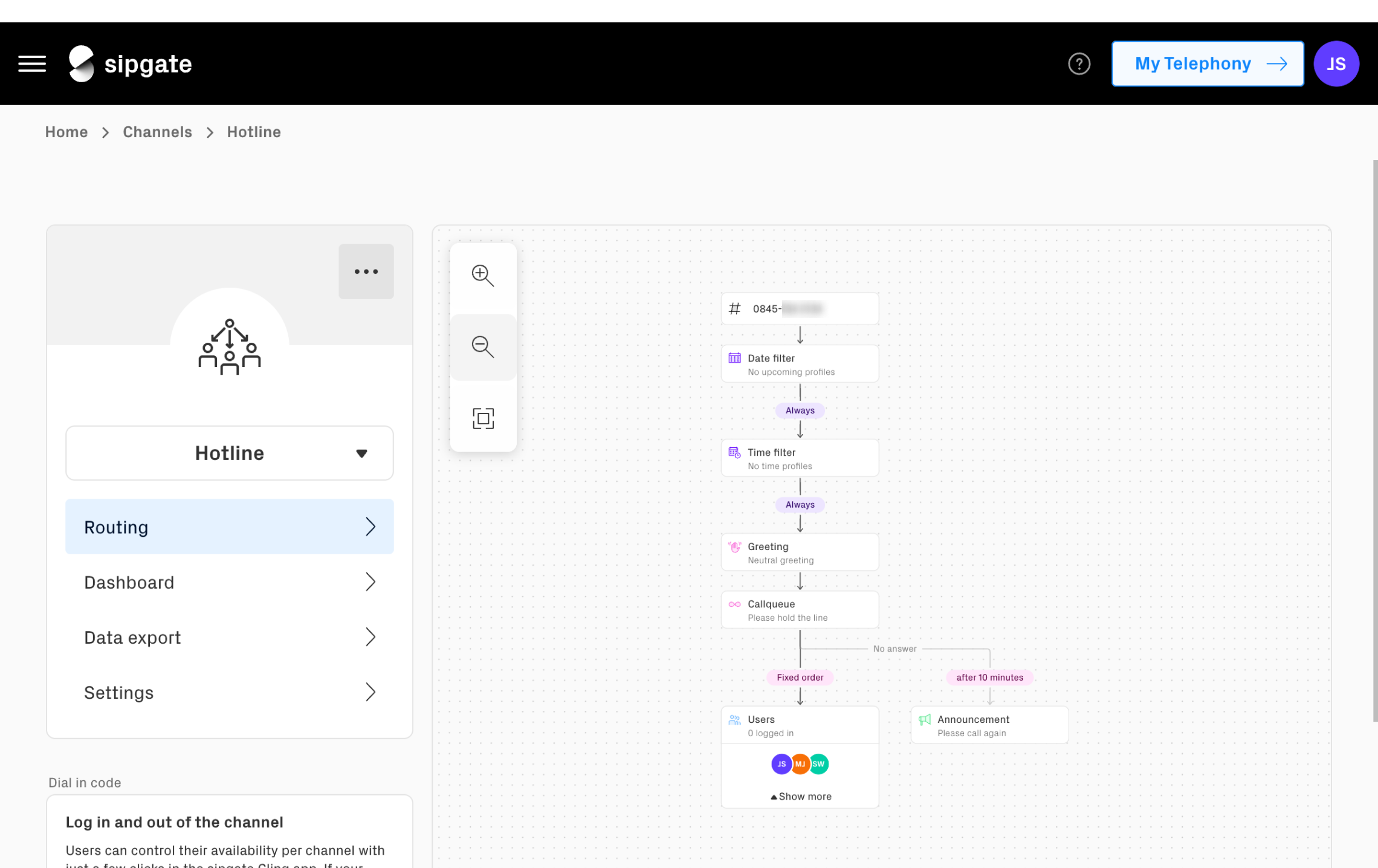Image resolution: width=1378 pixels, height=868 pixels.
Task: Click the Always label below Time filter
Action: pyautogui.click(x=800, y=505)
